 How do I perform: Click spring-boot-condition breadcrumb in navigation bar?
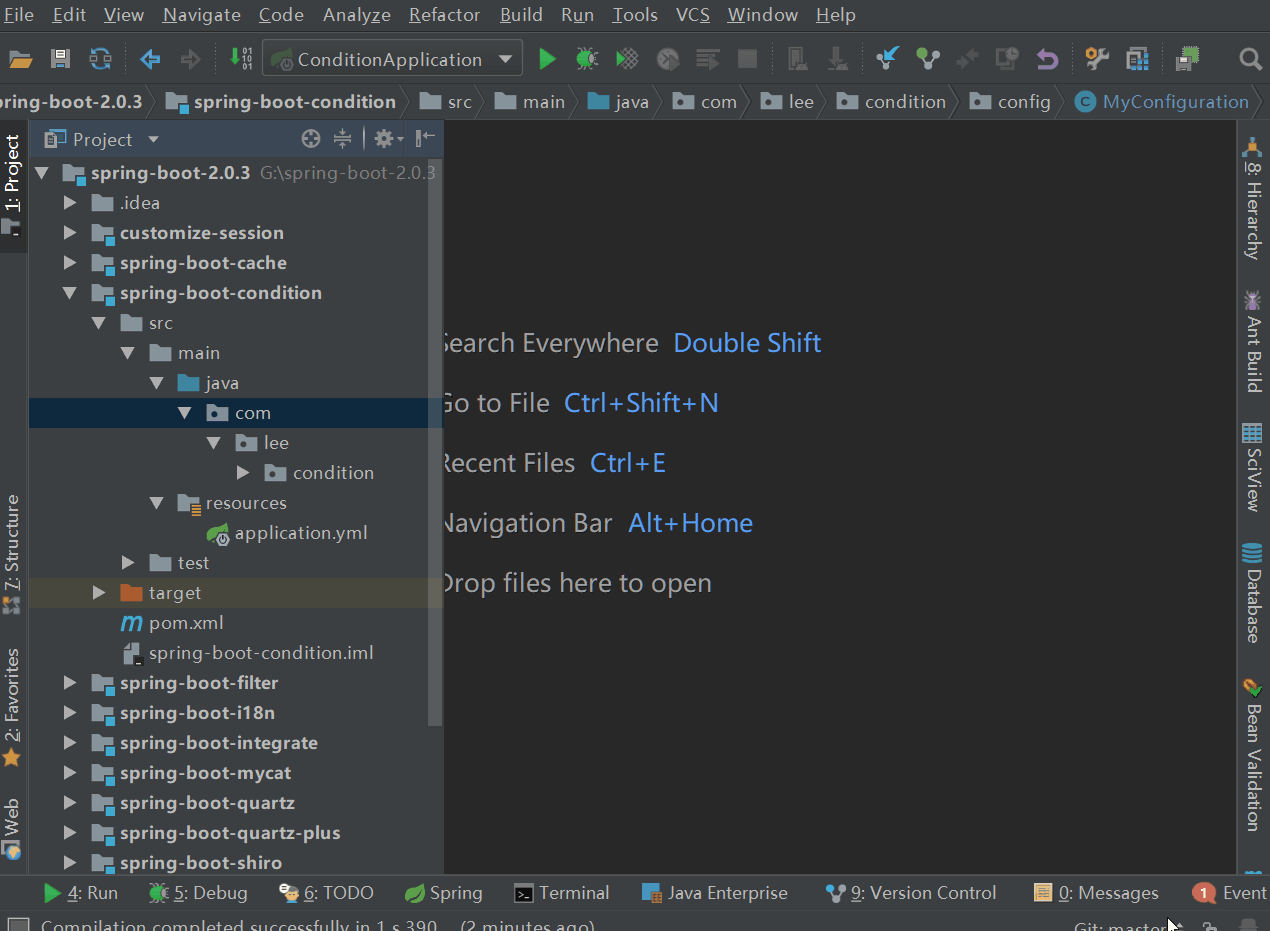281,102
